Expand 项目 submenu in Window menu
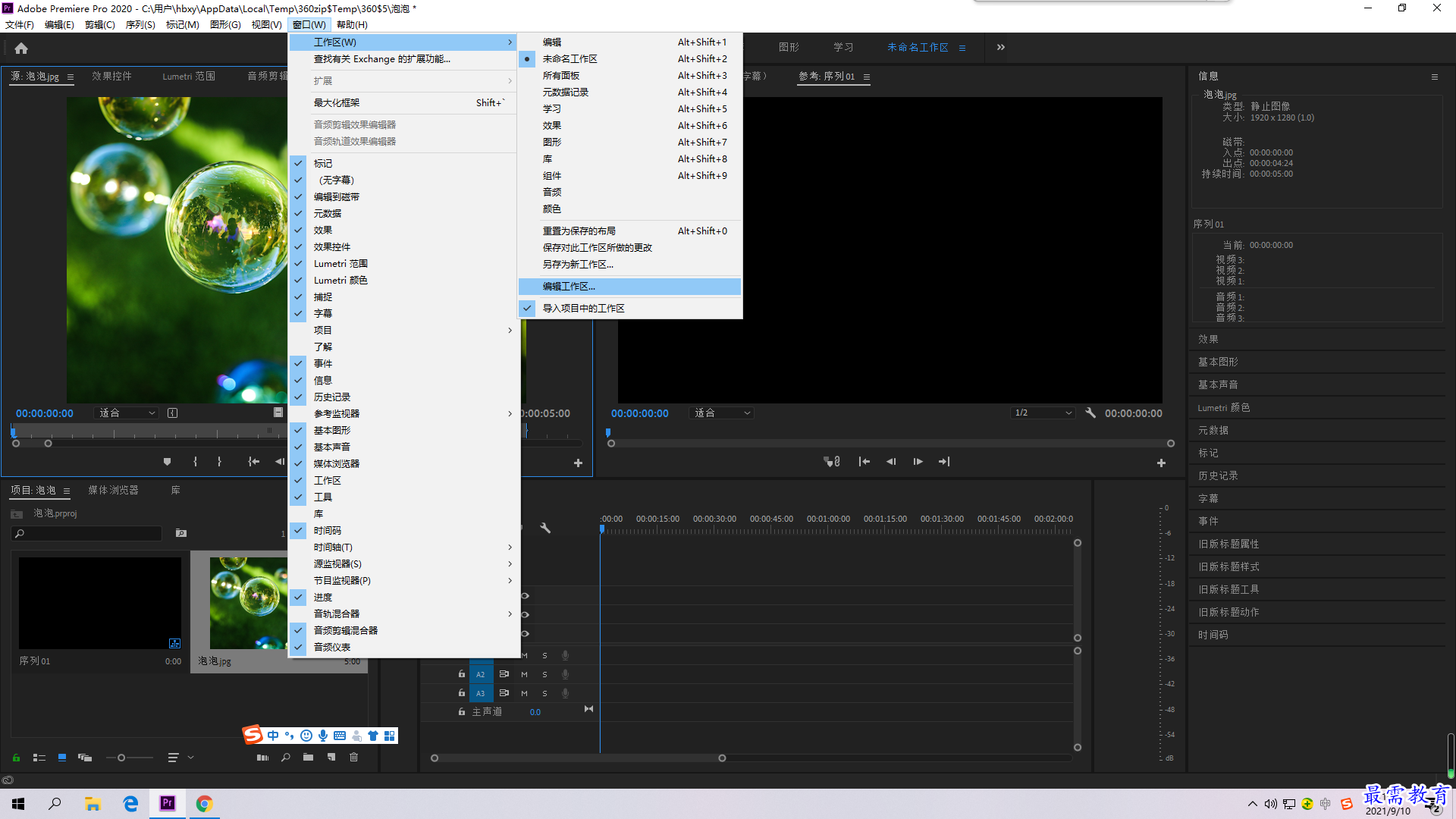Viewport: 1456px width, 819px height. 403,330
